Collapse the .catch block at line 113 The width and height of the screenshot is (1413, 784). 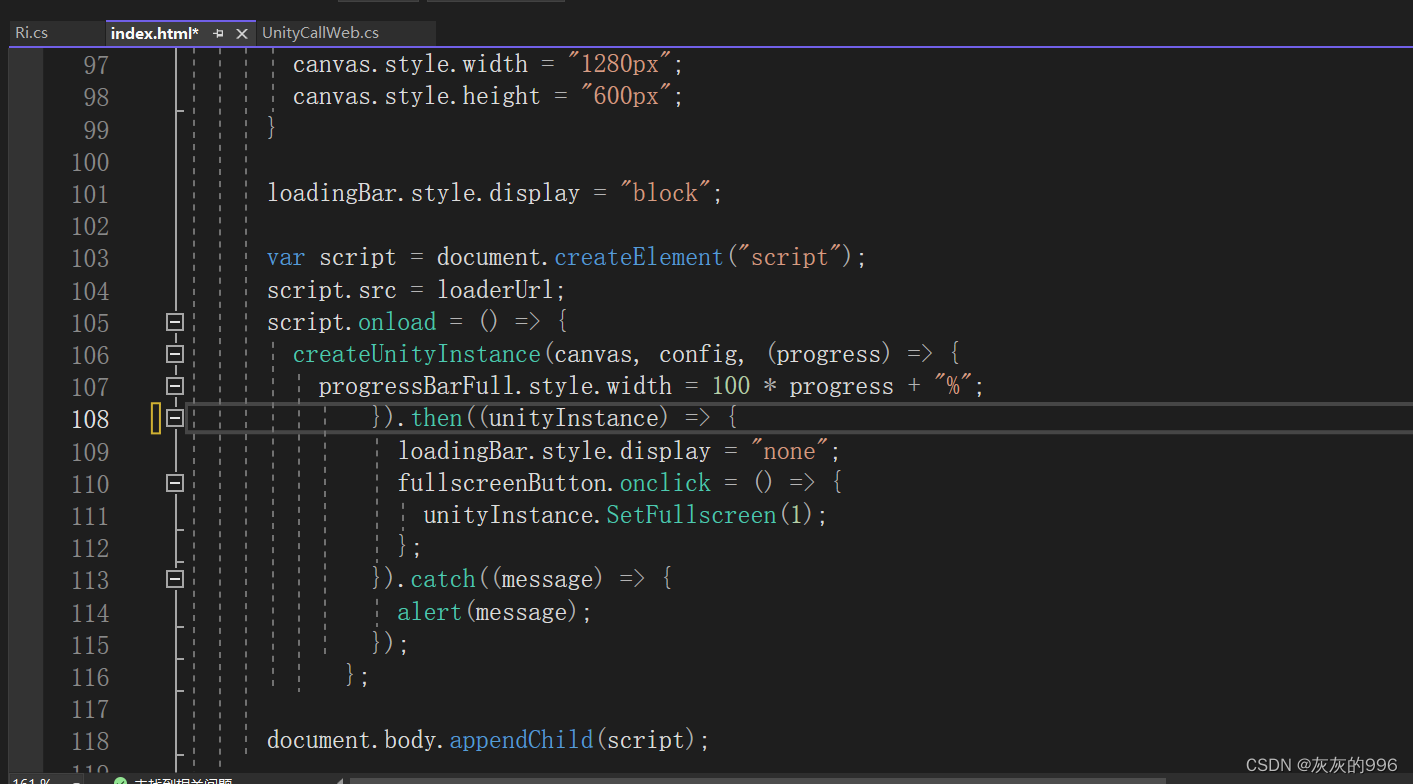point(175,579)
